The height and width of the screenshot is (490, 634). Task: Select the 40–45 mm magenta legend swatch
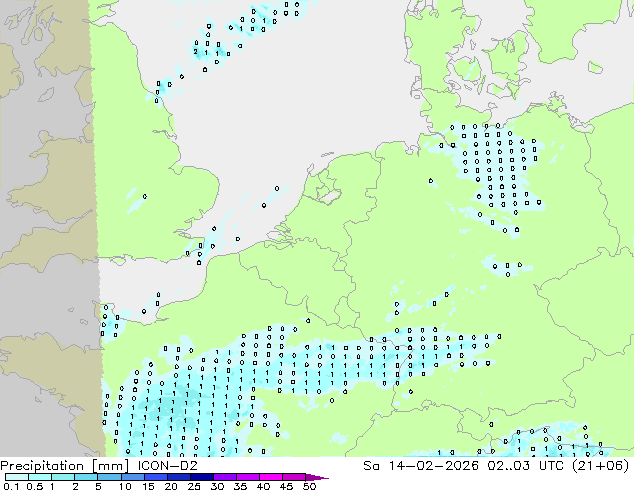(271, 477)
